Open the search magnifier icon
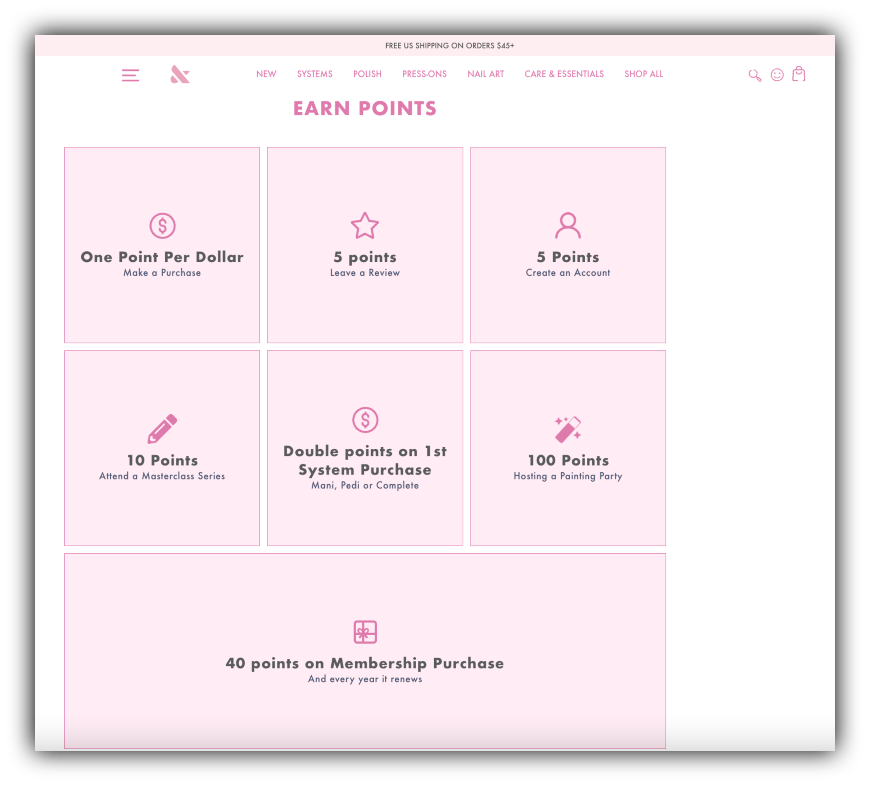This screenshot has width=870, height=786. pyautogui.click(x=754, y=75)
